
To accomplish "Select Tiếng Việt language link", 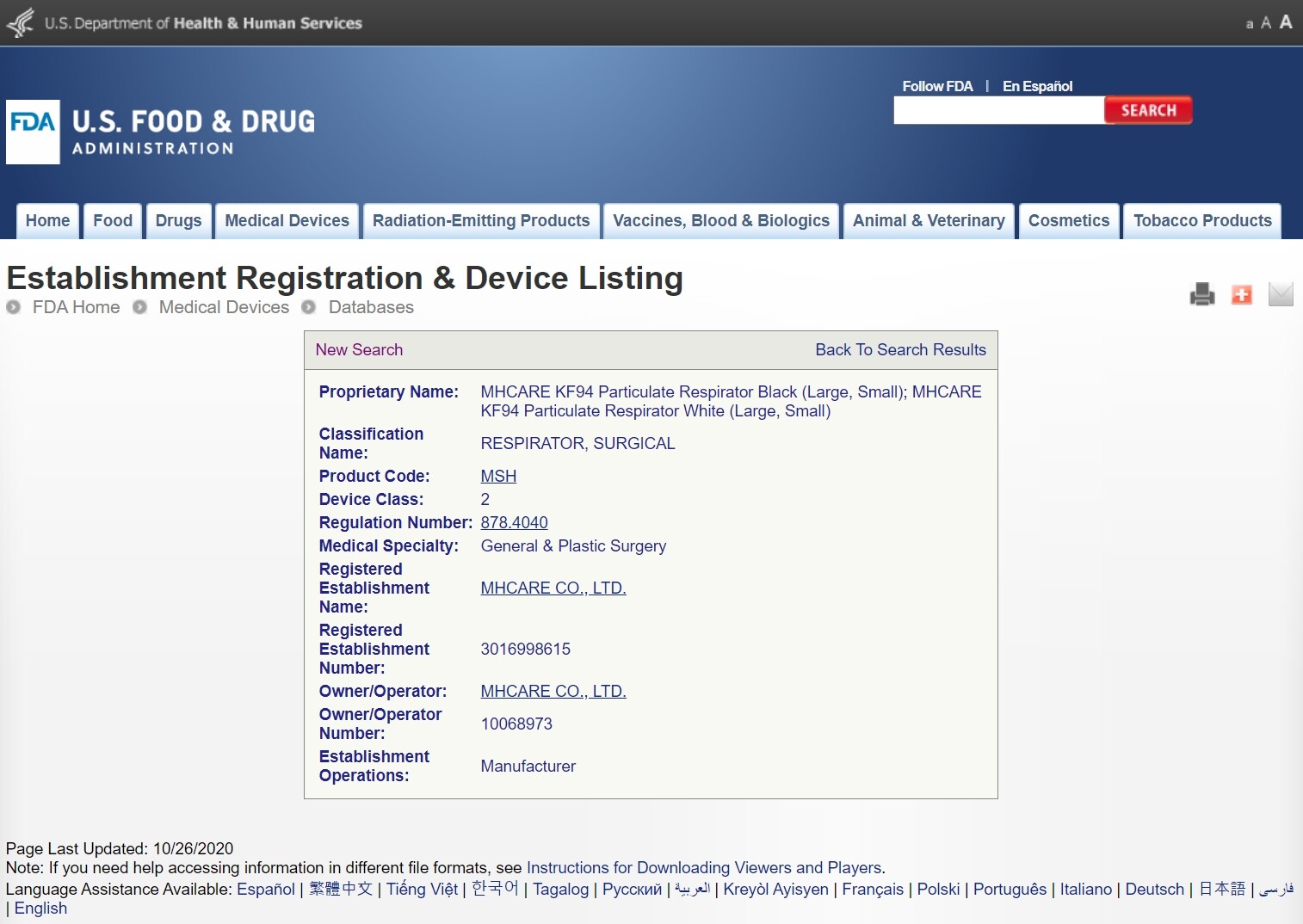I will 422,890.
